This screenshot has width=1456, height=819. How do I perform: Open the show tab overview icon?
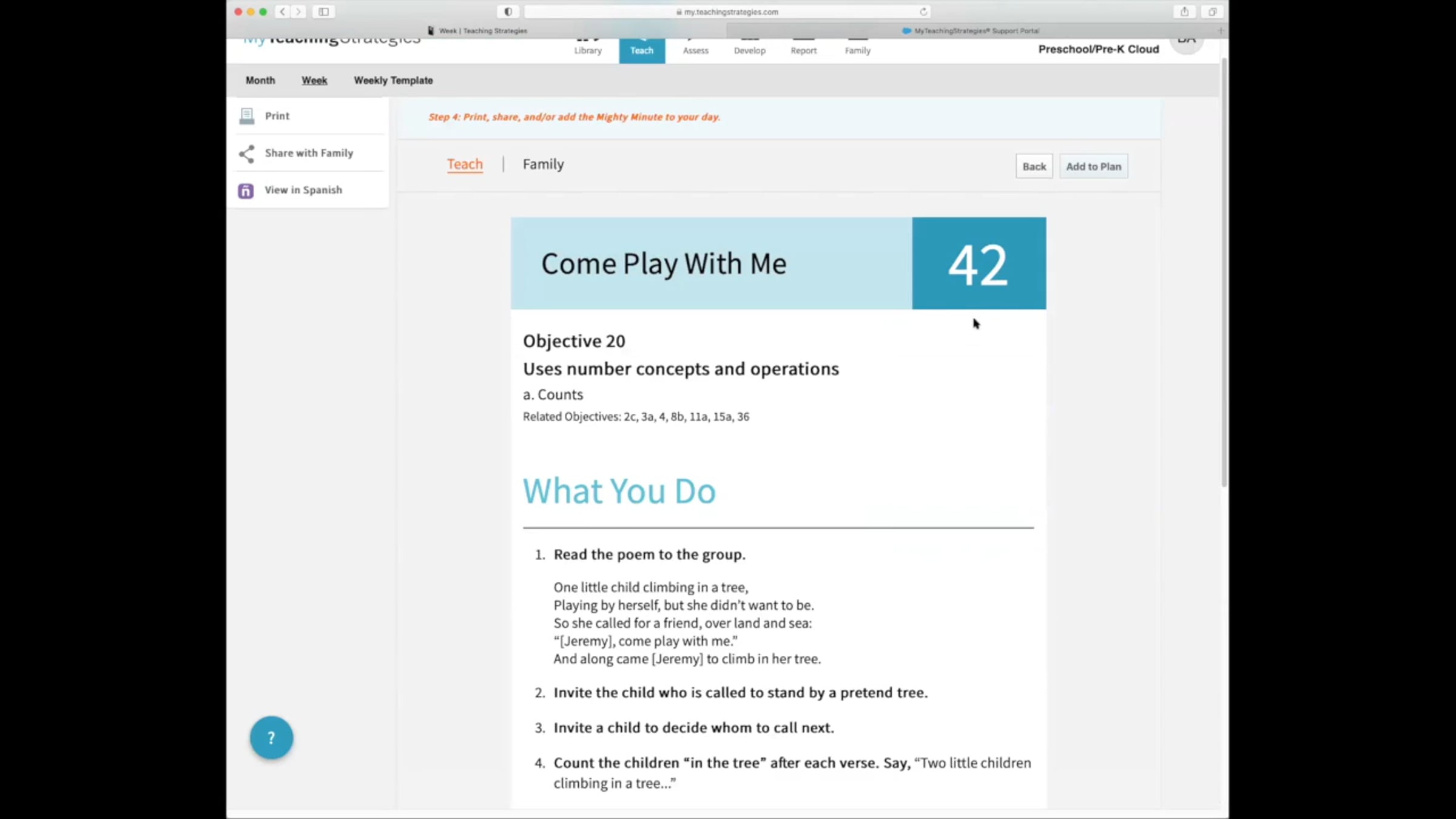click(x=1212, y=12)
